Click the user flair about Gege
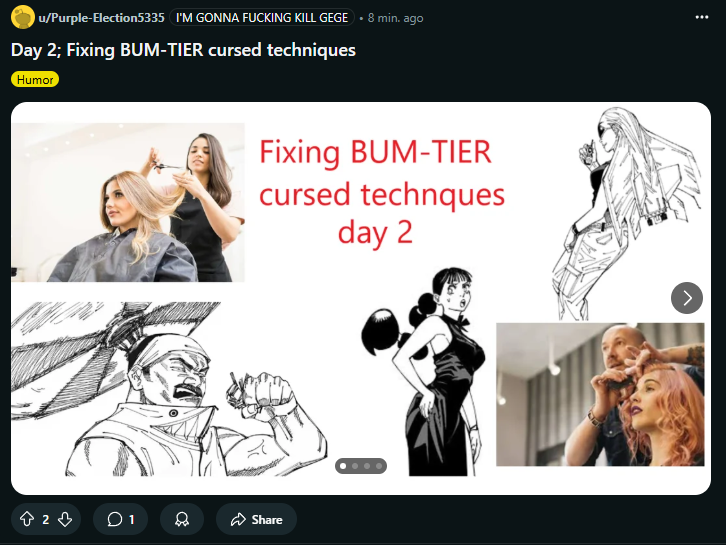Image resolution: width=726 pixels, height=545 pixels. [x=262, y=18]
